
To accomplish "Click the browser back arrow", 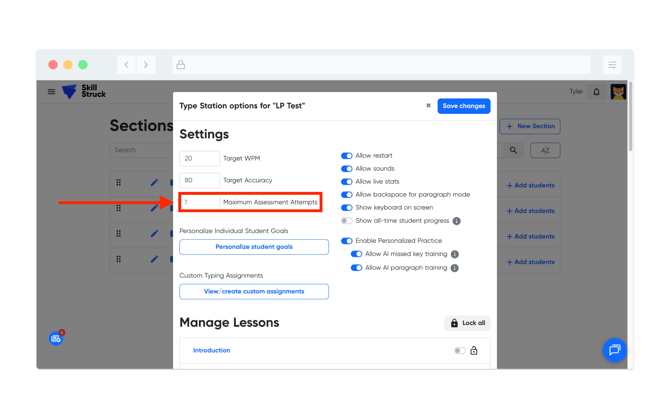I will tap(127, 65).
